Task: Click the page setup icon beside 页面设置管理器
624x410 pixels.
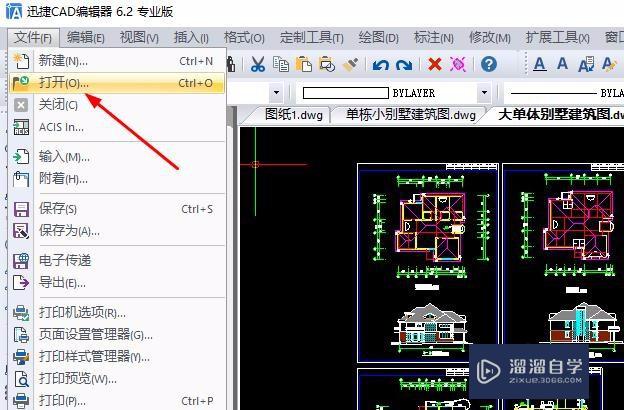Action: (21, 335)
